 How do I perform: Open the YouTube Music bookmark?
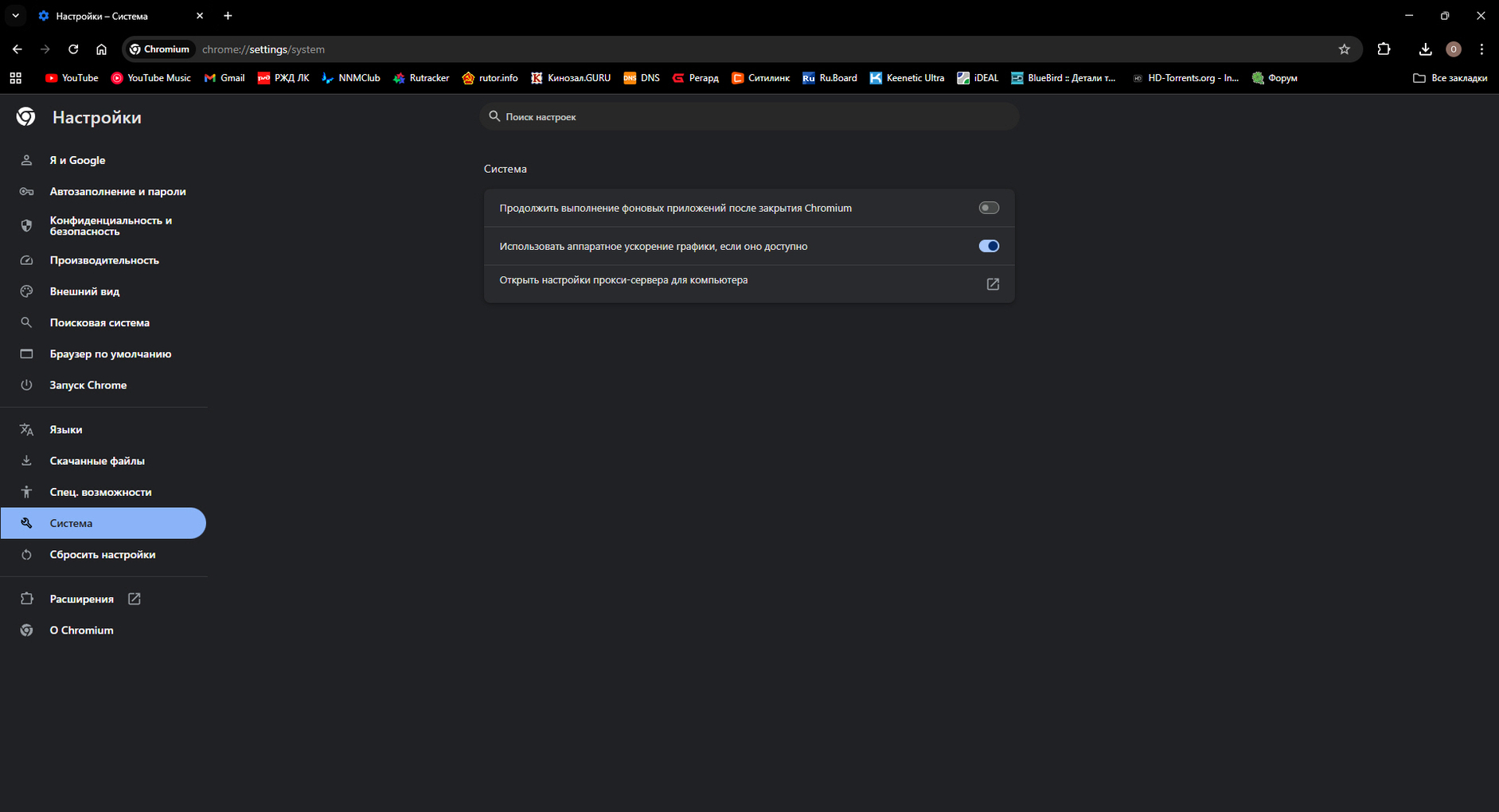pyautogui.click(x=151, y=78)
